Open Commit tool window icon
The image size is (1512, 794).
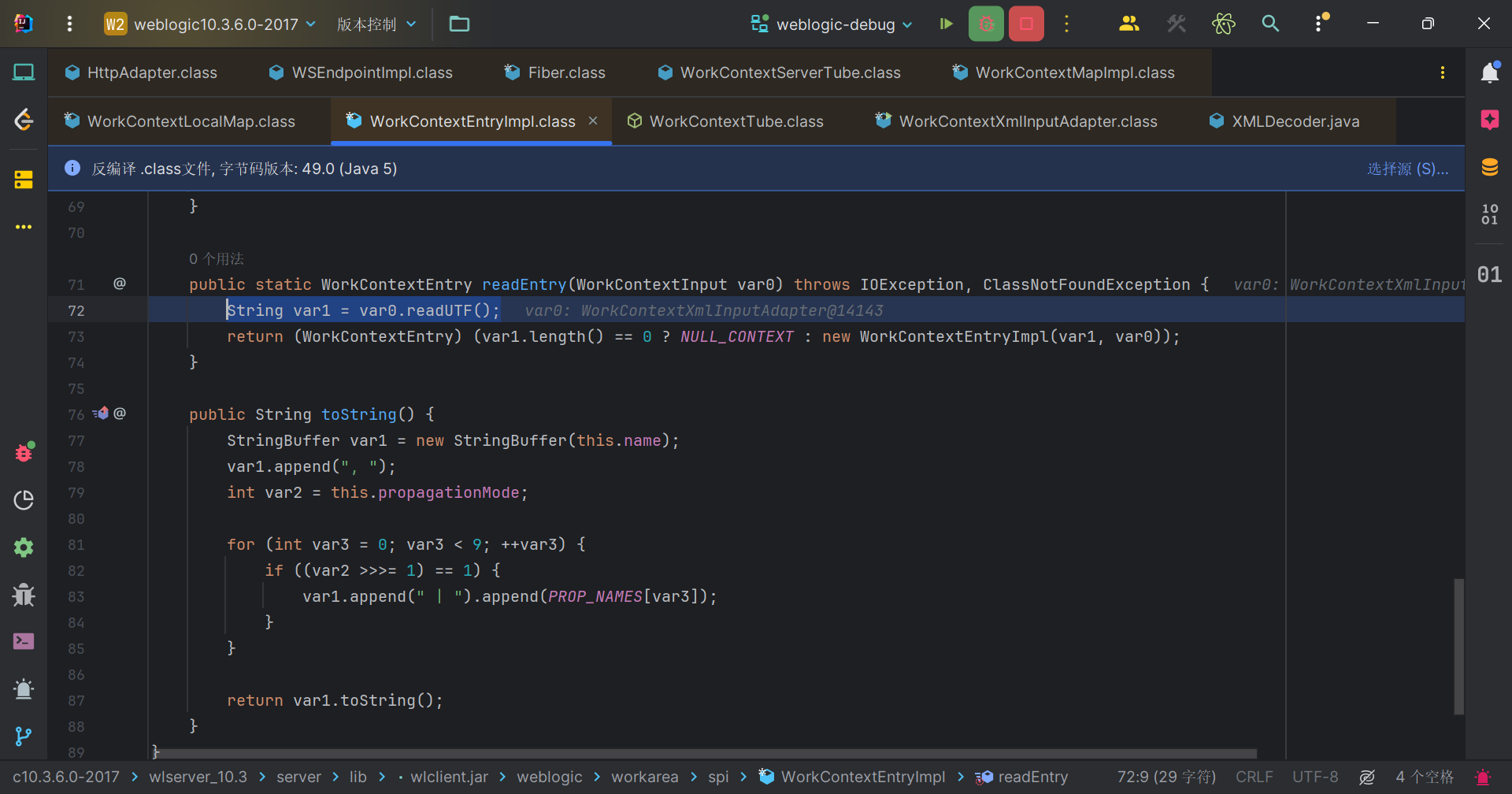coord(24,120)
